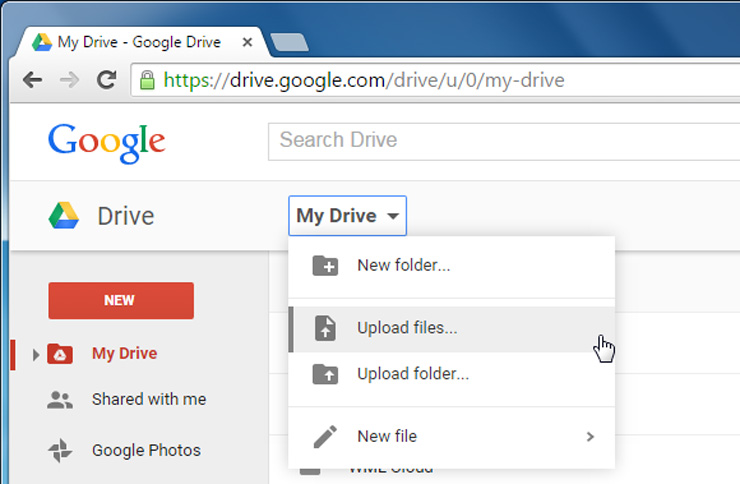
Task: Click the Shared with me people icon
Action: pos(60,400)
